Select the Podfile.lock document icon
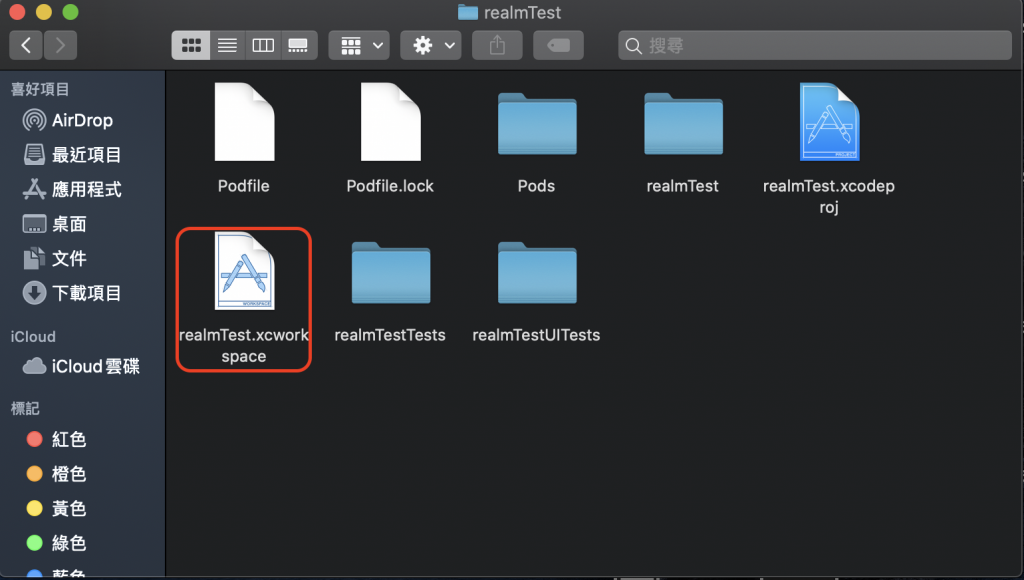This screenshot has height=580, width=1024. click(x=391, y=121)
